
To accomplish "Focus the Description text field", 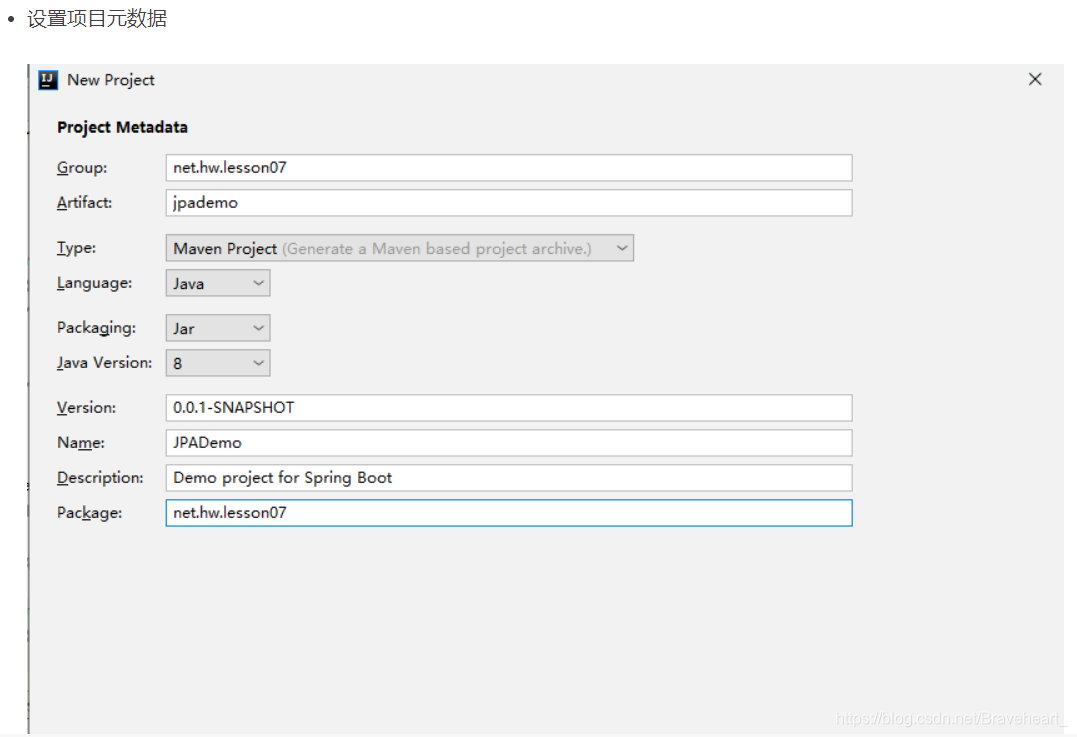I will pyautogui.click(x=508, y=477).
